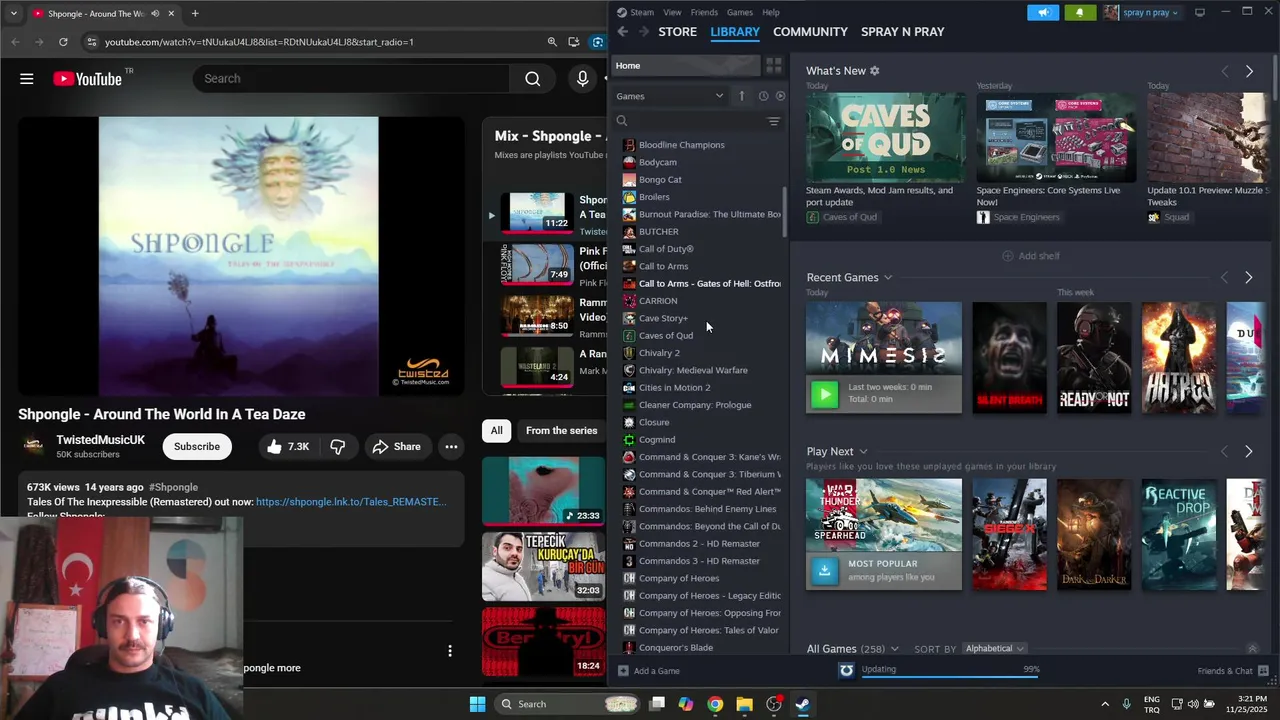Open Steam Help menu
The width and height of the screenshot is (1280, 720).
pyautogui.click(x=771, y=12)
